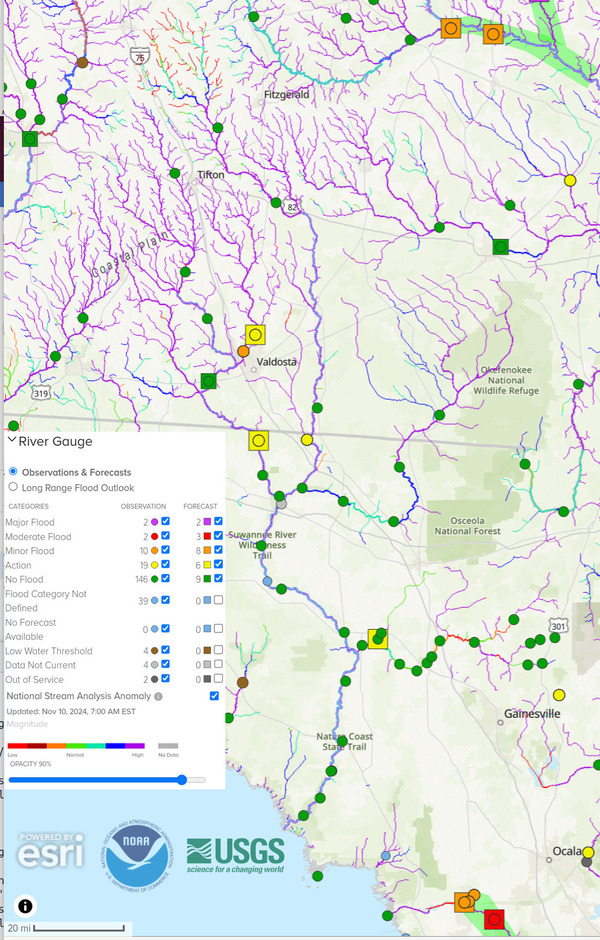The width and height of the screenshot is (600, 940).
Task: Select green square gauge north of Okefenokee
Action: 500,246
